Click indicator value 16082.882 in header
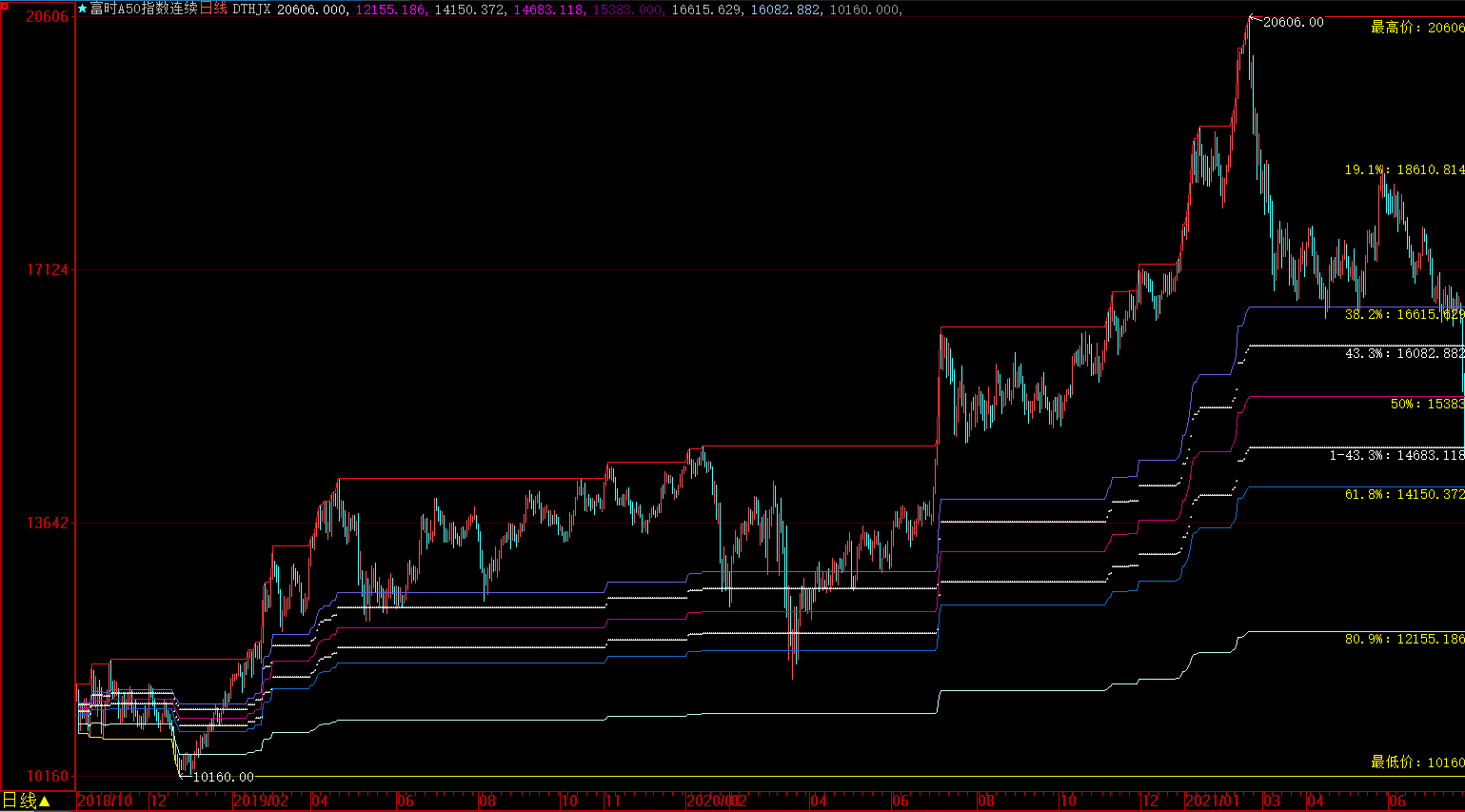 click(x=785, y=10)
